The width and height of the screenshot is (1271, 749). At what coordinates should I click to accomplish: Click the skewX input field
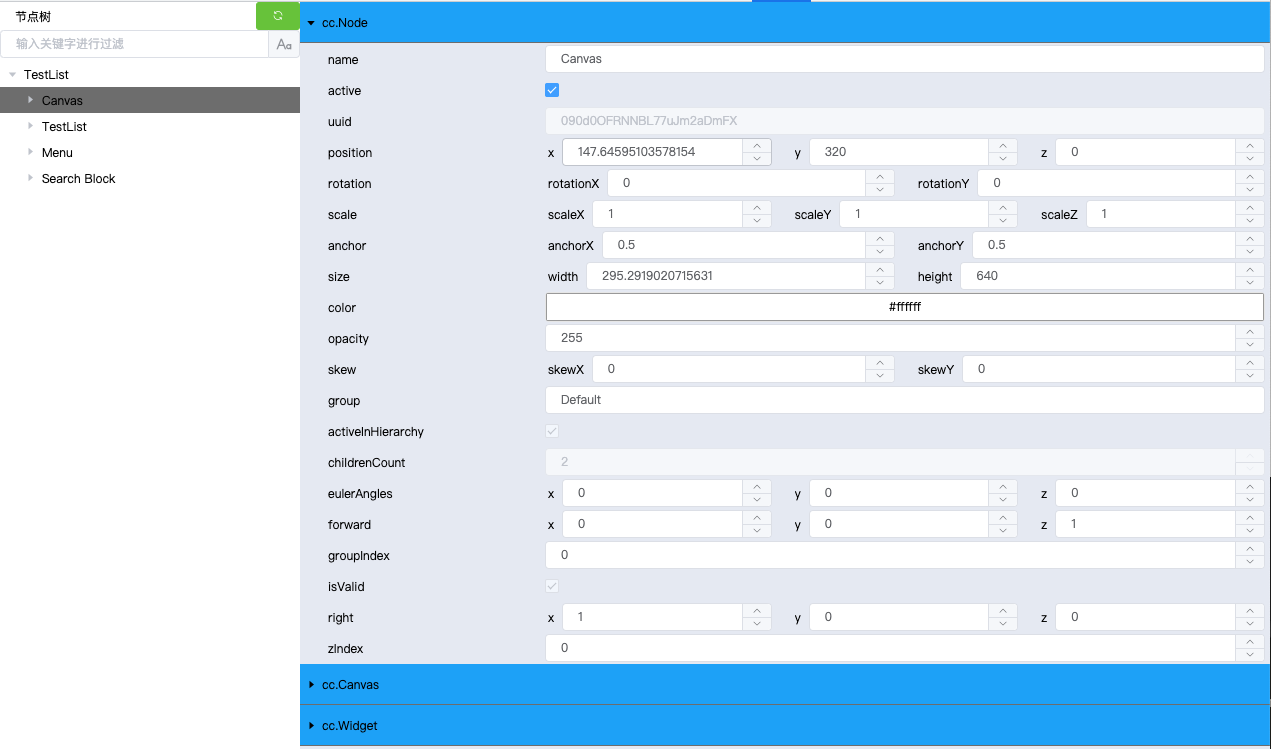(730, 369)
